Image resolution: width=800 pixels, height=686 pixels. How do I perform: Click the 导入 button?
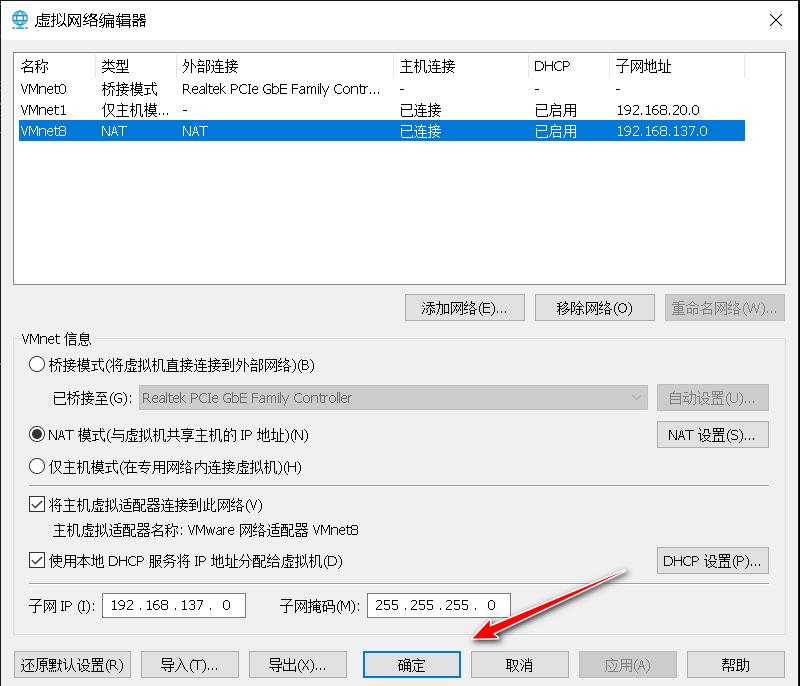[x=189, y=664]
